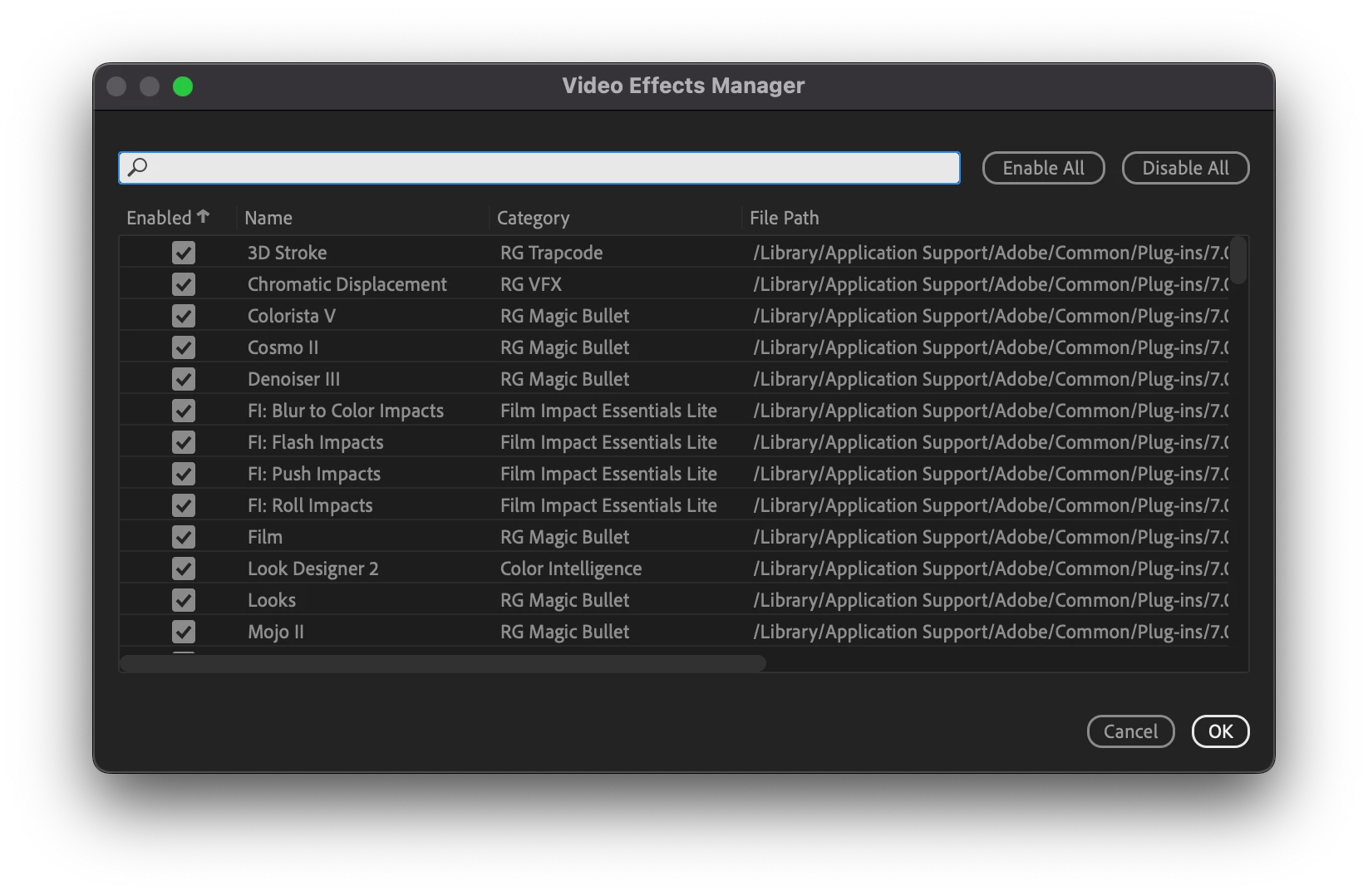Click the file path of 3D Stroke
This screenshot has width=1368, height=896.
pyautogui.click(x=991, y=253)
